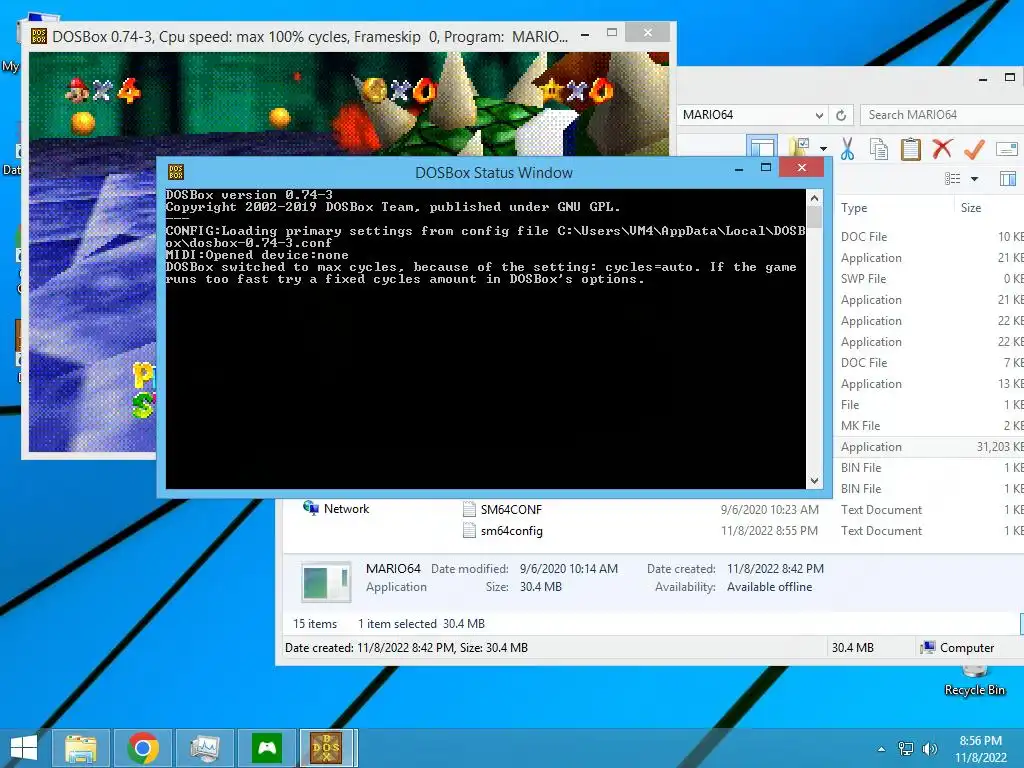Minimize the DOSBox game window
Screen dimensions: 1024x768
[585, 34]
